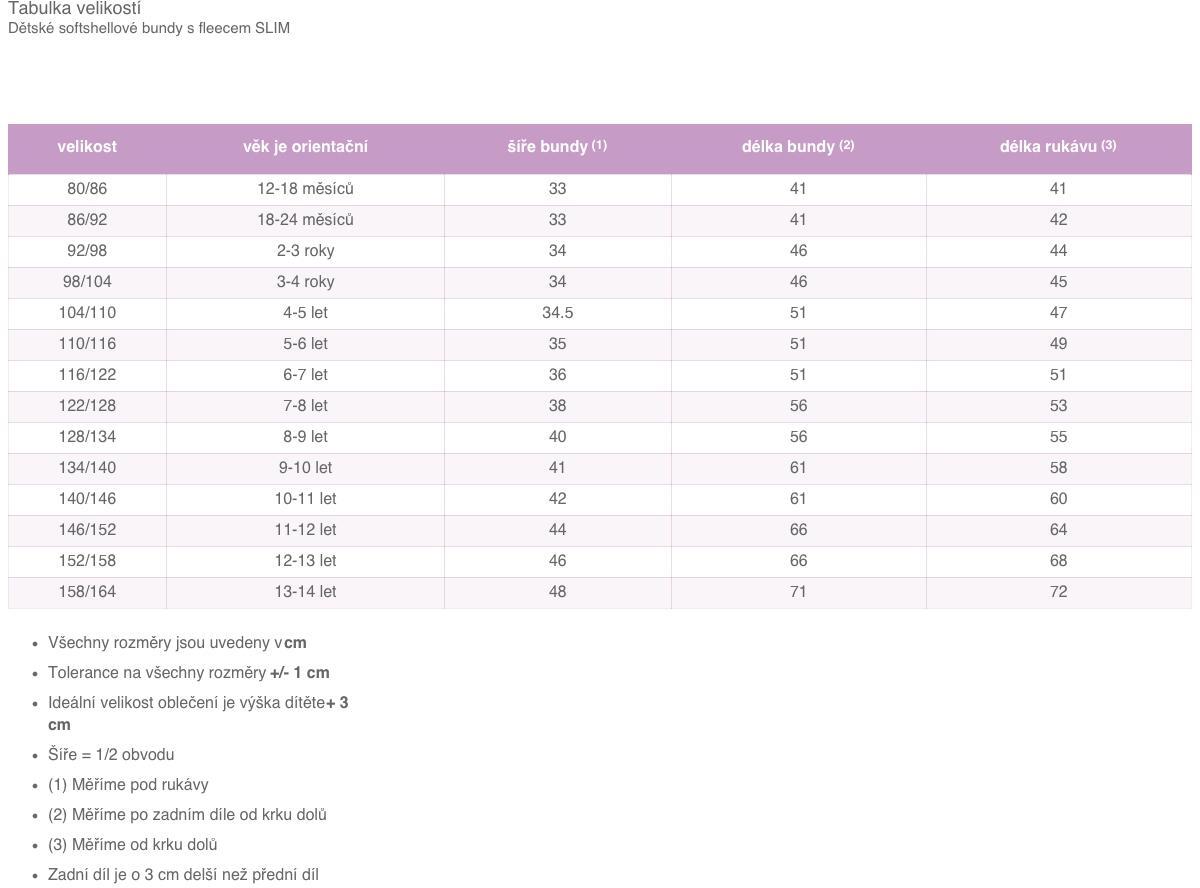Screen dimensions: 1200x888
Task: Select the 80/86 size cell
Action: pos(87,189)
